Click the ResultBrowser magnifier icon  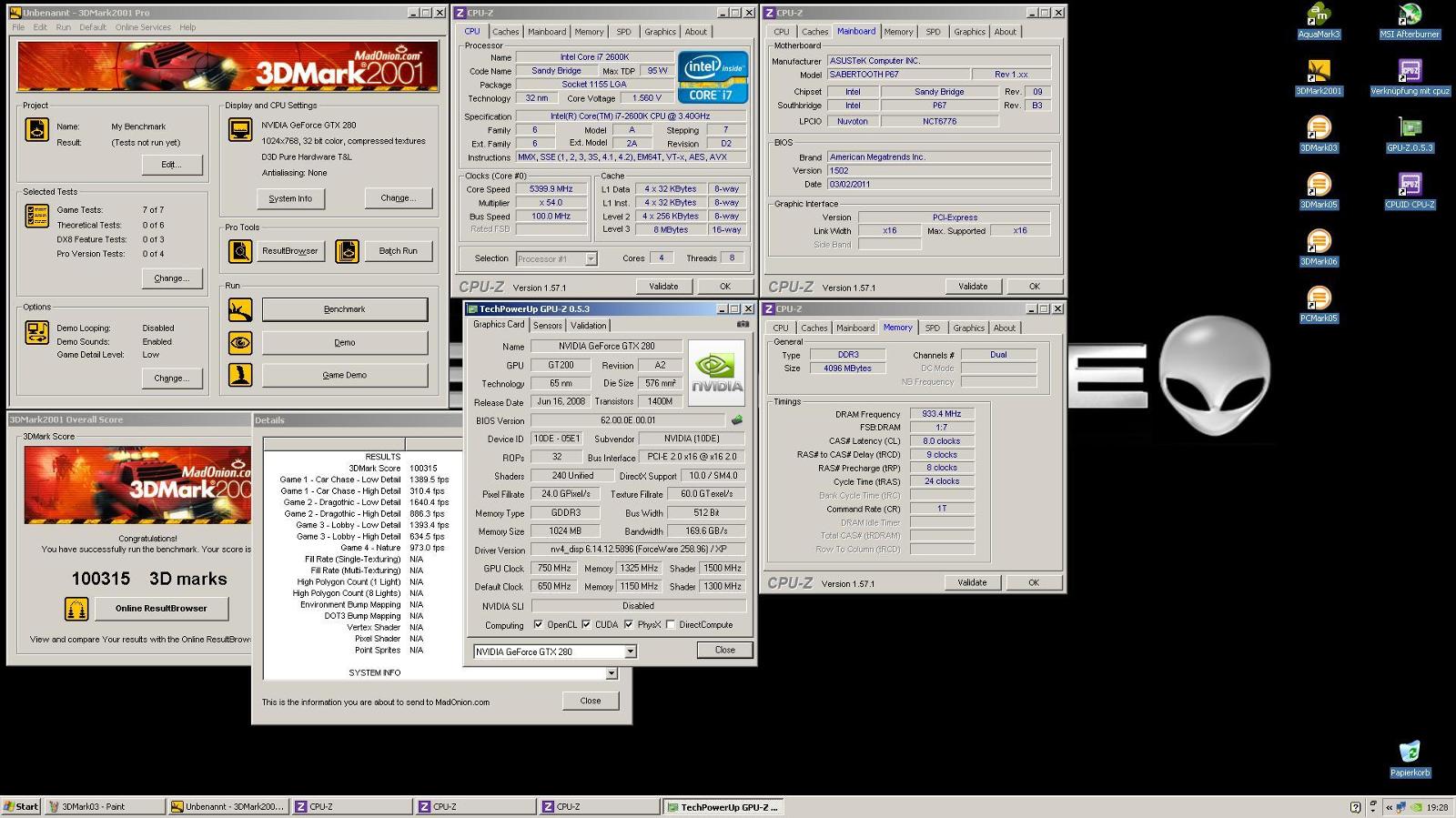(x=240, y=251)
